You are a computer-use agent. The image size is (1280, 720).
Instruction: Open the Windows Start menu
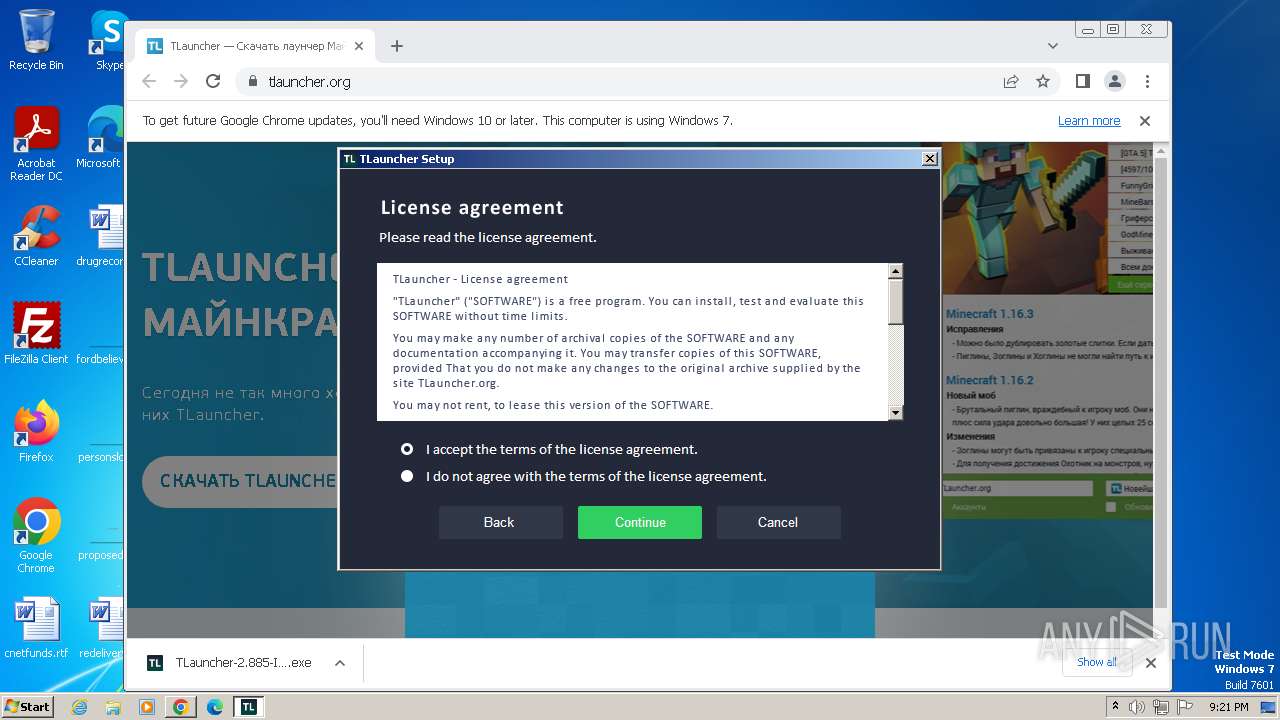click(x=27, y=706)
